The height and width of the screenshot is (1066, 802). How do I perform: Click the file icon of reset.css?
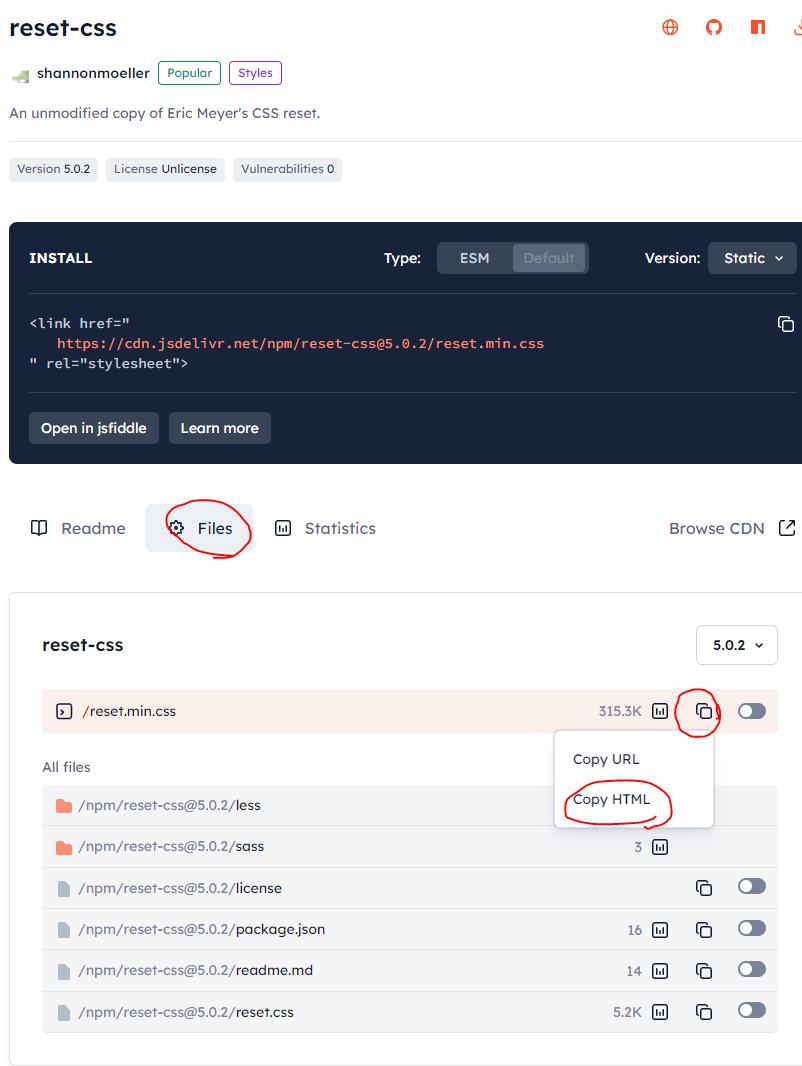tap(64, 1013)
